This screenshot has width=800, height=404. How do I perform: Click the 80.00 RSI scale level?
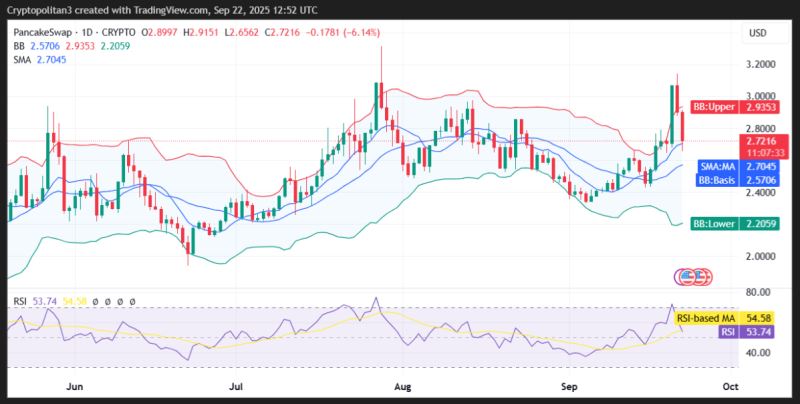[757, 292]
